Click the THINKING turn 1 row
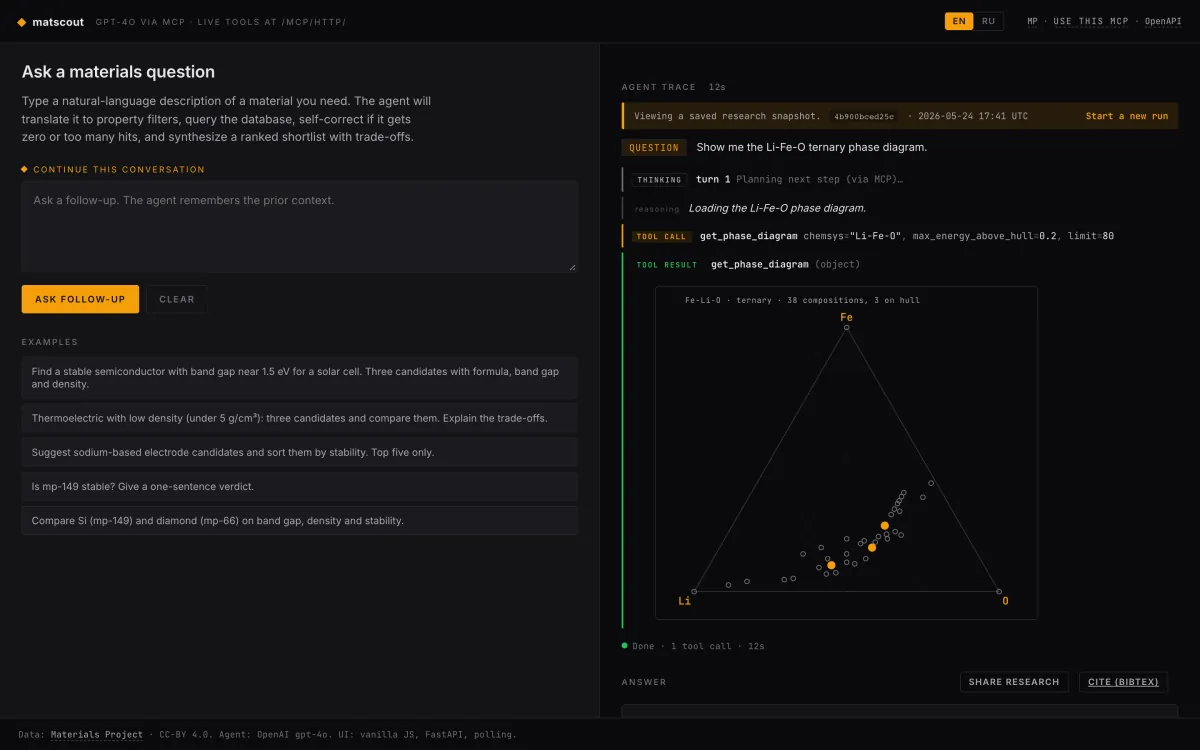The image size is (1200, 750). (x=900, y=179)
